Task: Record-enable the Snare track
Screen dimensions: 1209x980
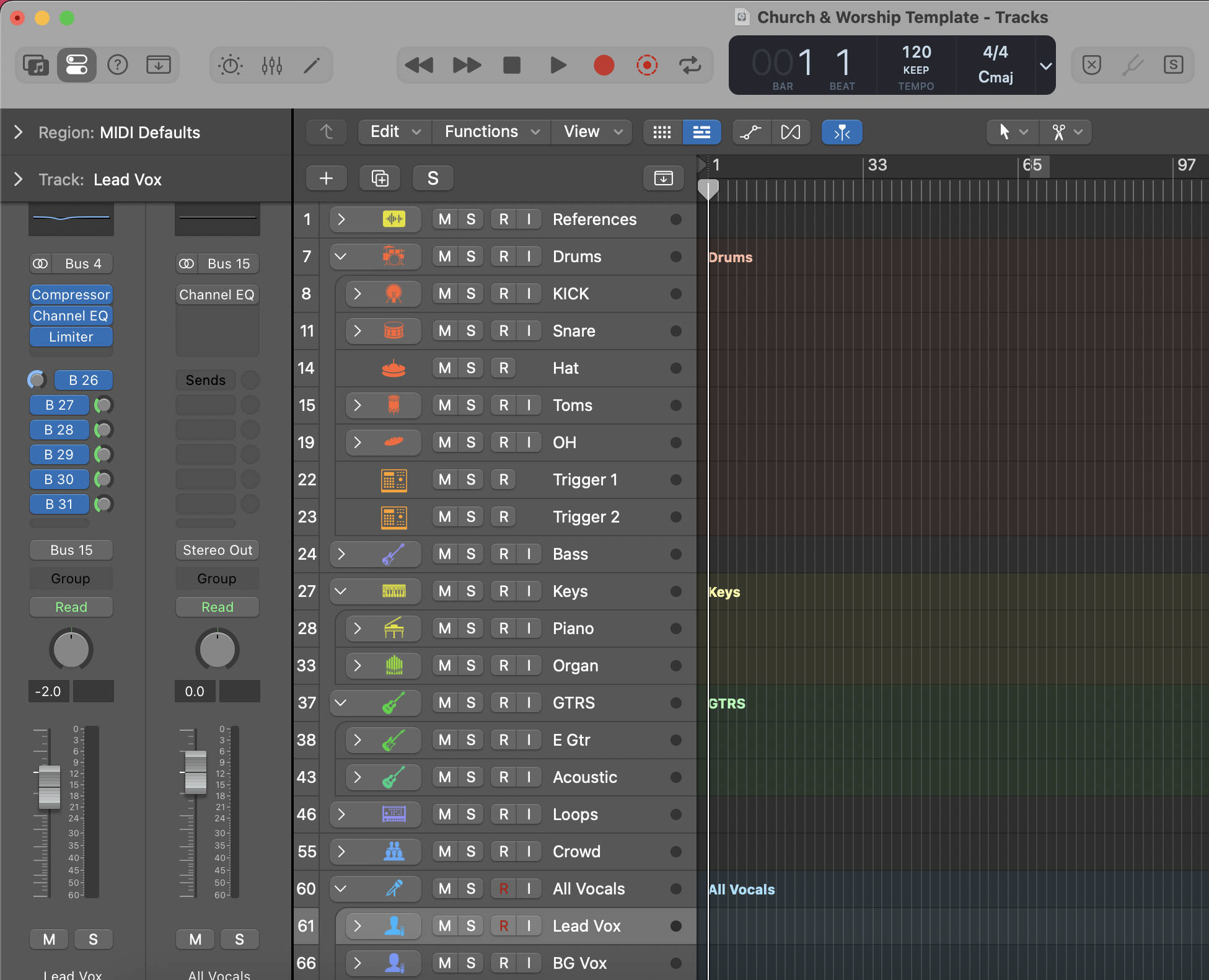Action: [504, 331]
